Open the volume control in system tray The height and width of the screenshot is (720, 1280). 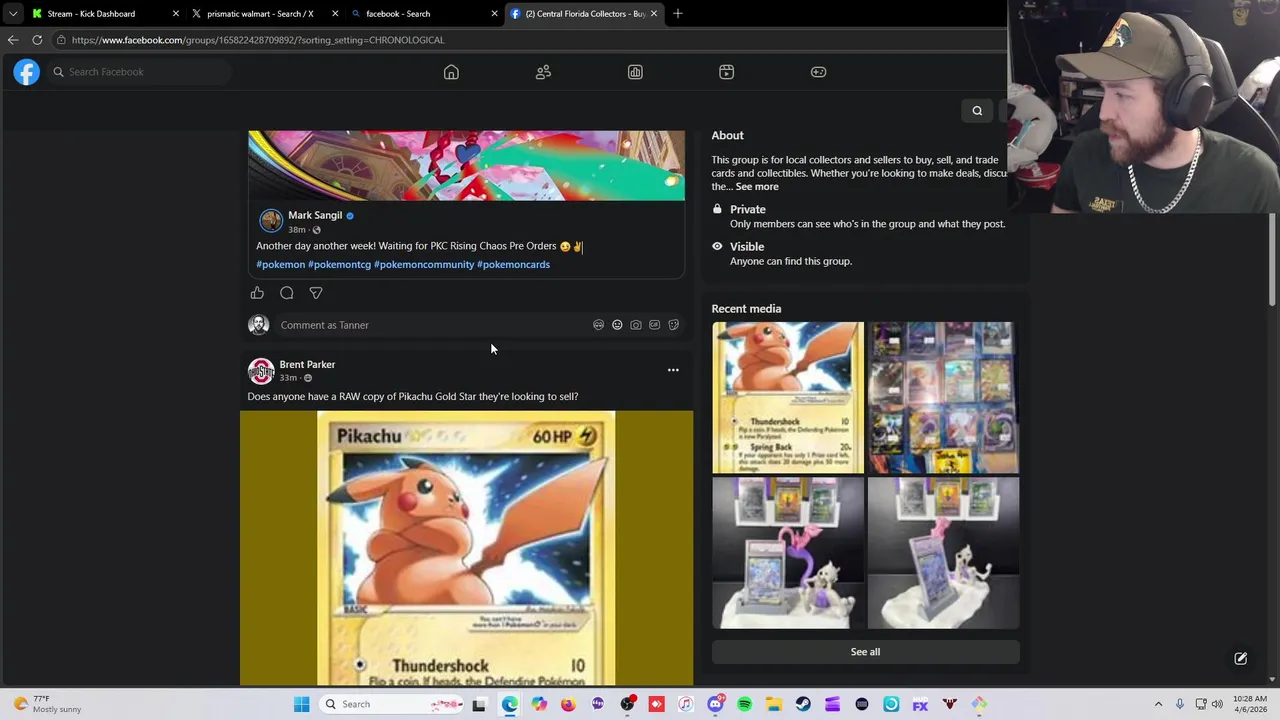[1217, 704]
